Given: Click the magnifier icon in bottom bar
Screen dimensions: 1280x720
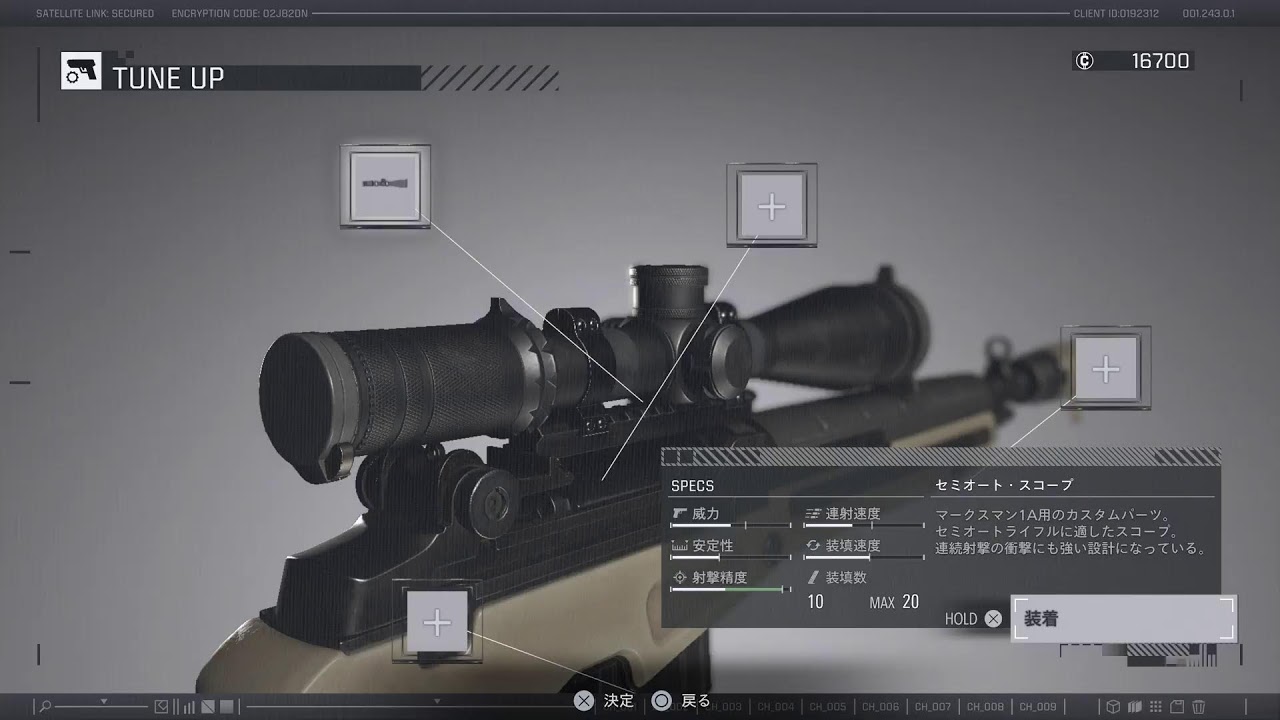Looking at the screenshot, I should [46, 706].
